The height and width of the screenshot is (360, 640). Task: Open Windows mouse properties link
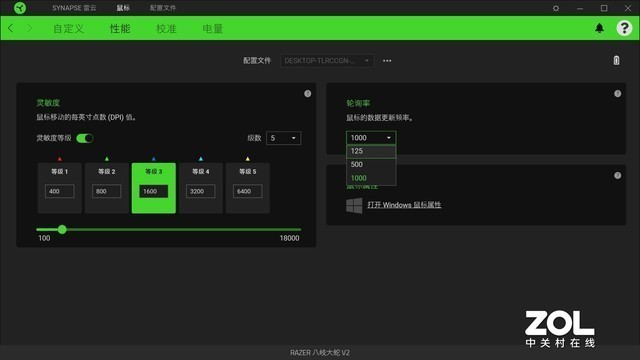(404, 205)
